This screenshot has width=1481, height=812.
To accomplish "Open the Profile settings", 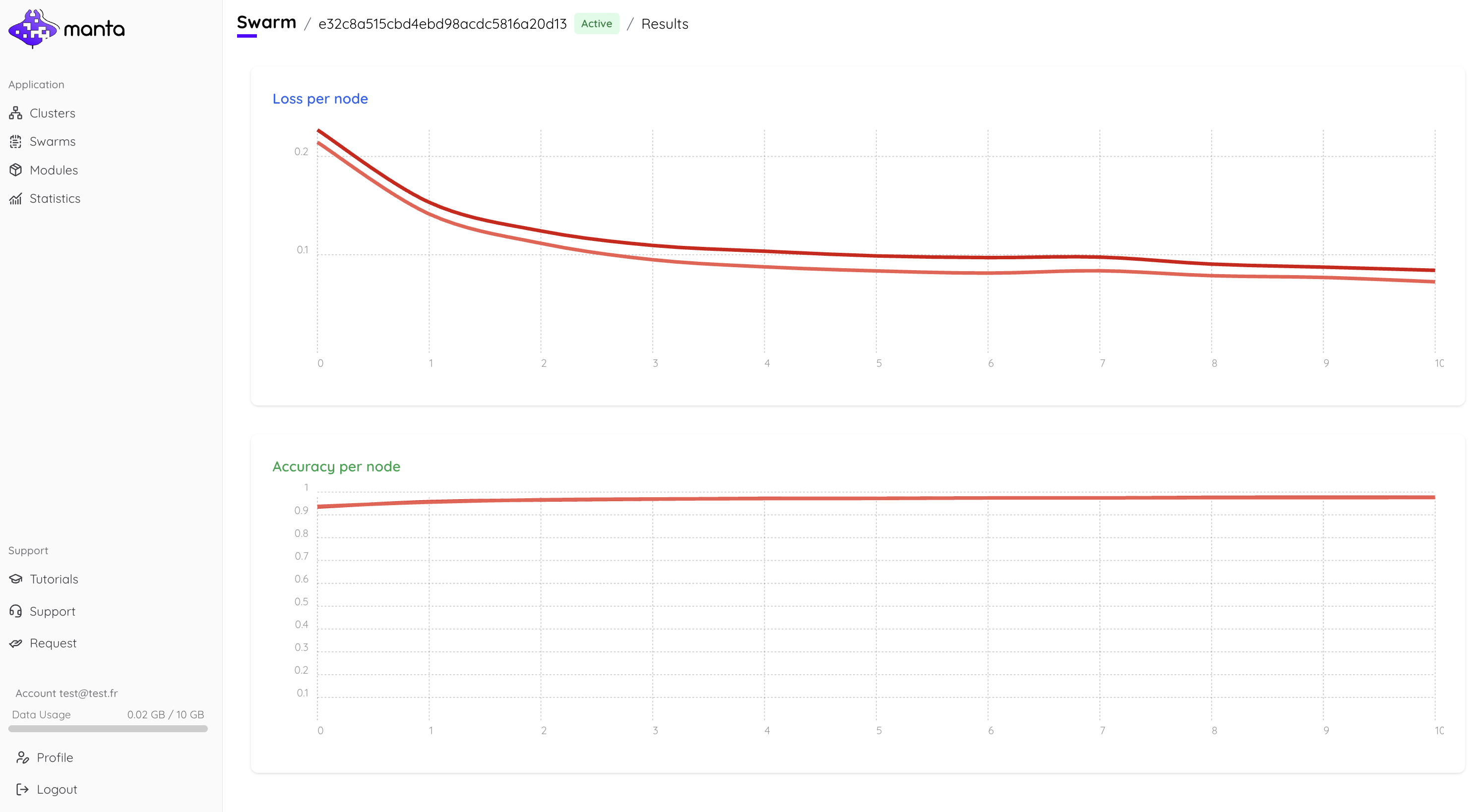I will click(x=55, y=757).
